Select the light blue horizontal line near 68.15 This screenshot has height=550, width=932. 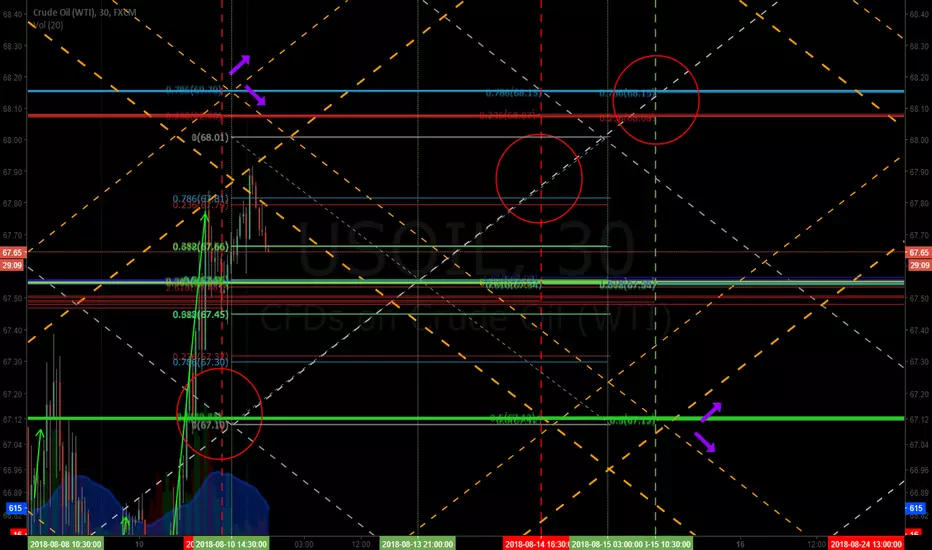465,91
